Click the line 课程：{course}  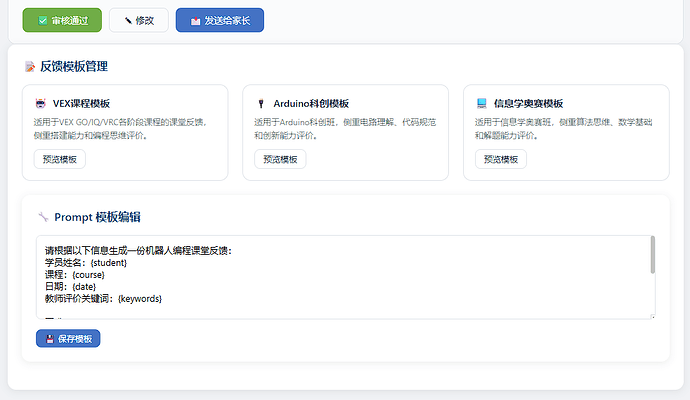pos(75,275)
